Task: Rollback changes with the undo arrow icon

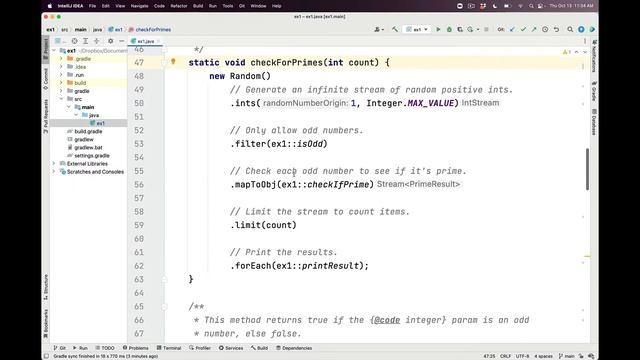Action: coord(556,29)
